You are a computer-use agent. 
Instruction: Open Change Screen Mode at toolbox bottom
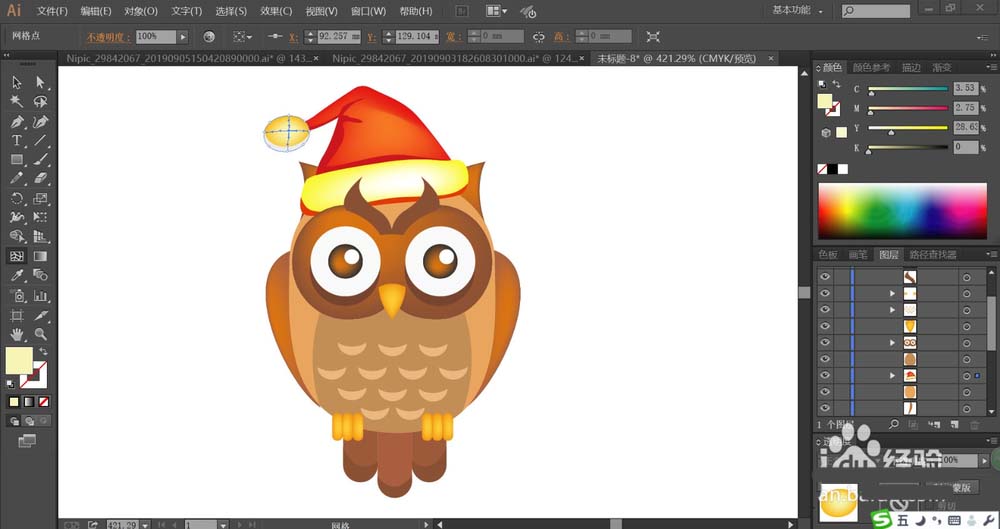(x=27, y=440)
